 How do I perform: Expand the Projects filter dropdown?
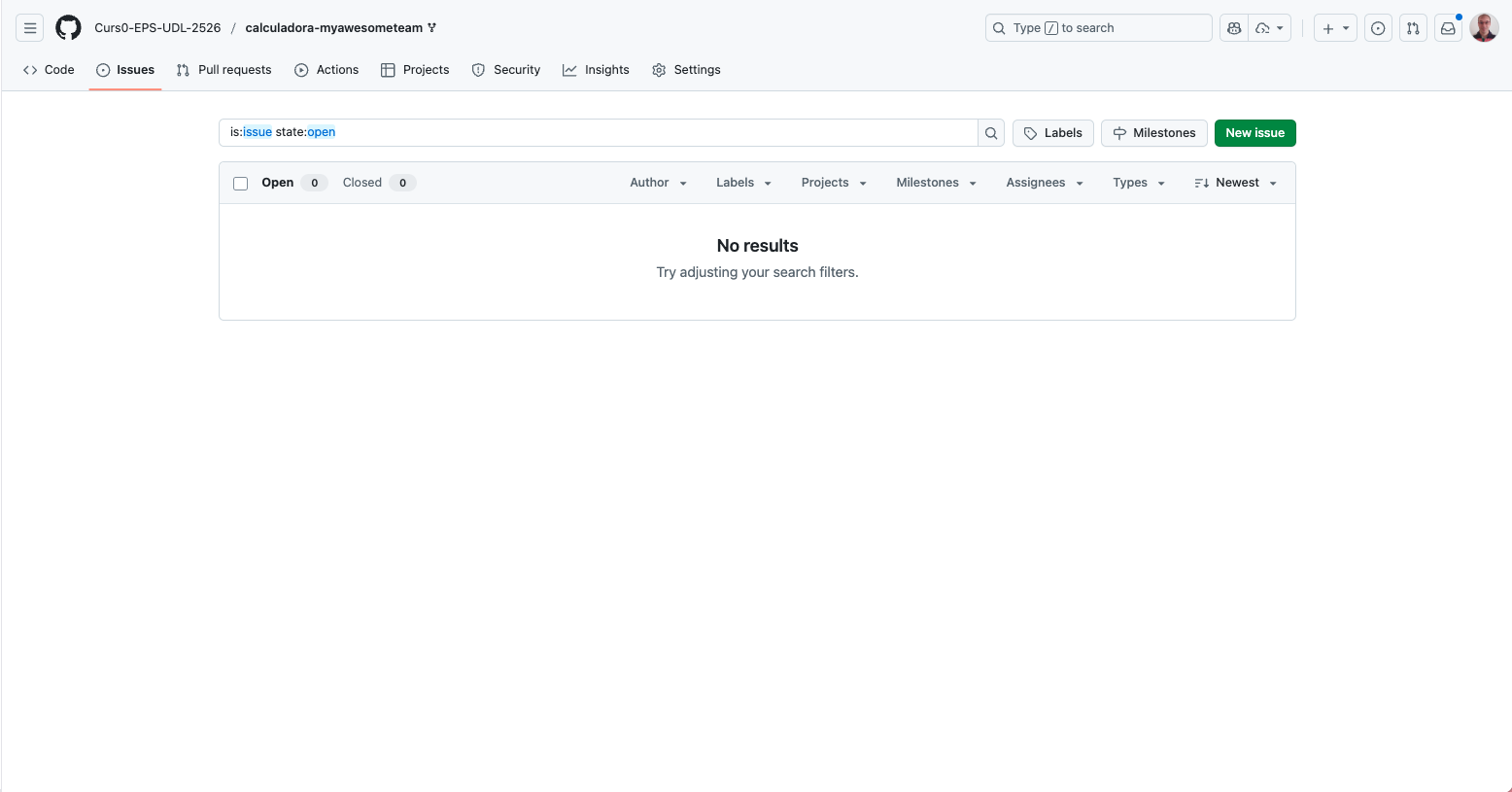(834, 183)
